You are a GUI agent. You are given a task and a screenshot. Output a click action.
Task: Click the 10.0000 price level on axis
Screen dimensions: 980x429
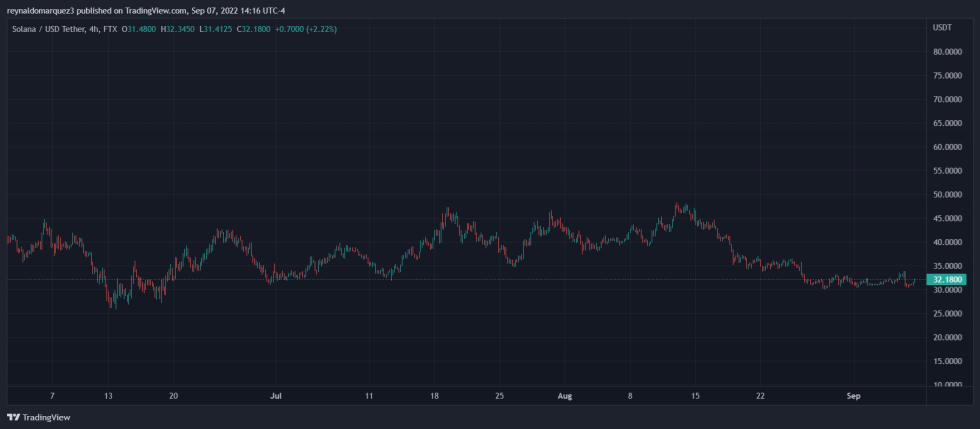(946, 384)
